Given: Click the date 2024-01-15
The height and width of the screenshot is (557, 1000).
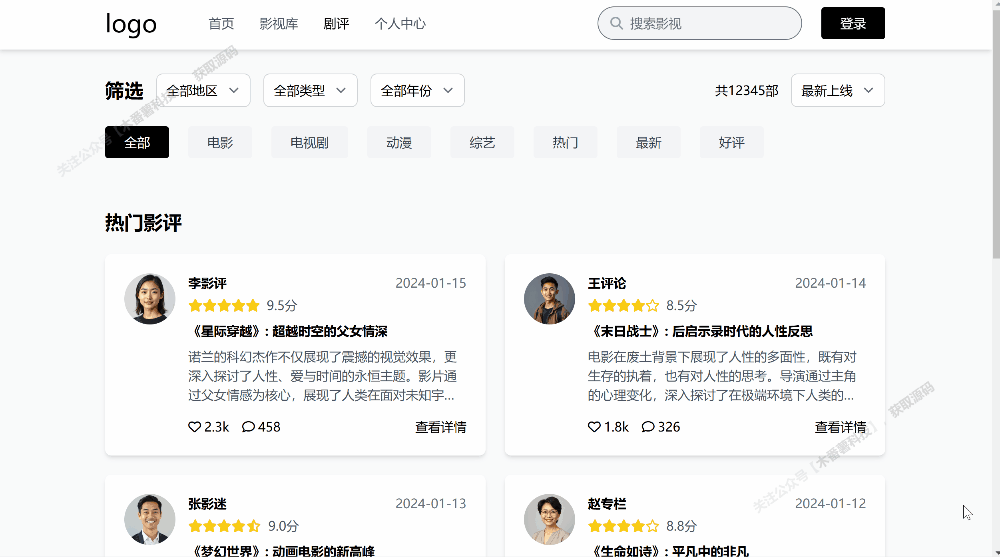Looking at the screenshot, I should click(x=430, y=283).
